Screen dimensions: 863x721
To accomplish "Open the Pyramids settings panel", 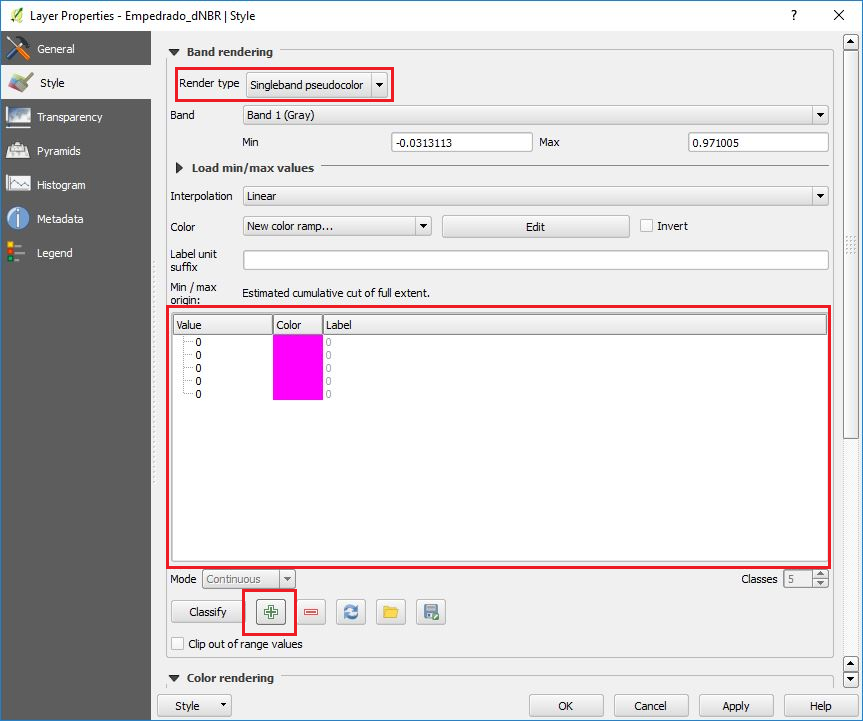I will [x=58, y=151].
